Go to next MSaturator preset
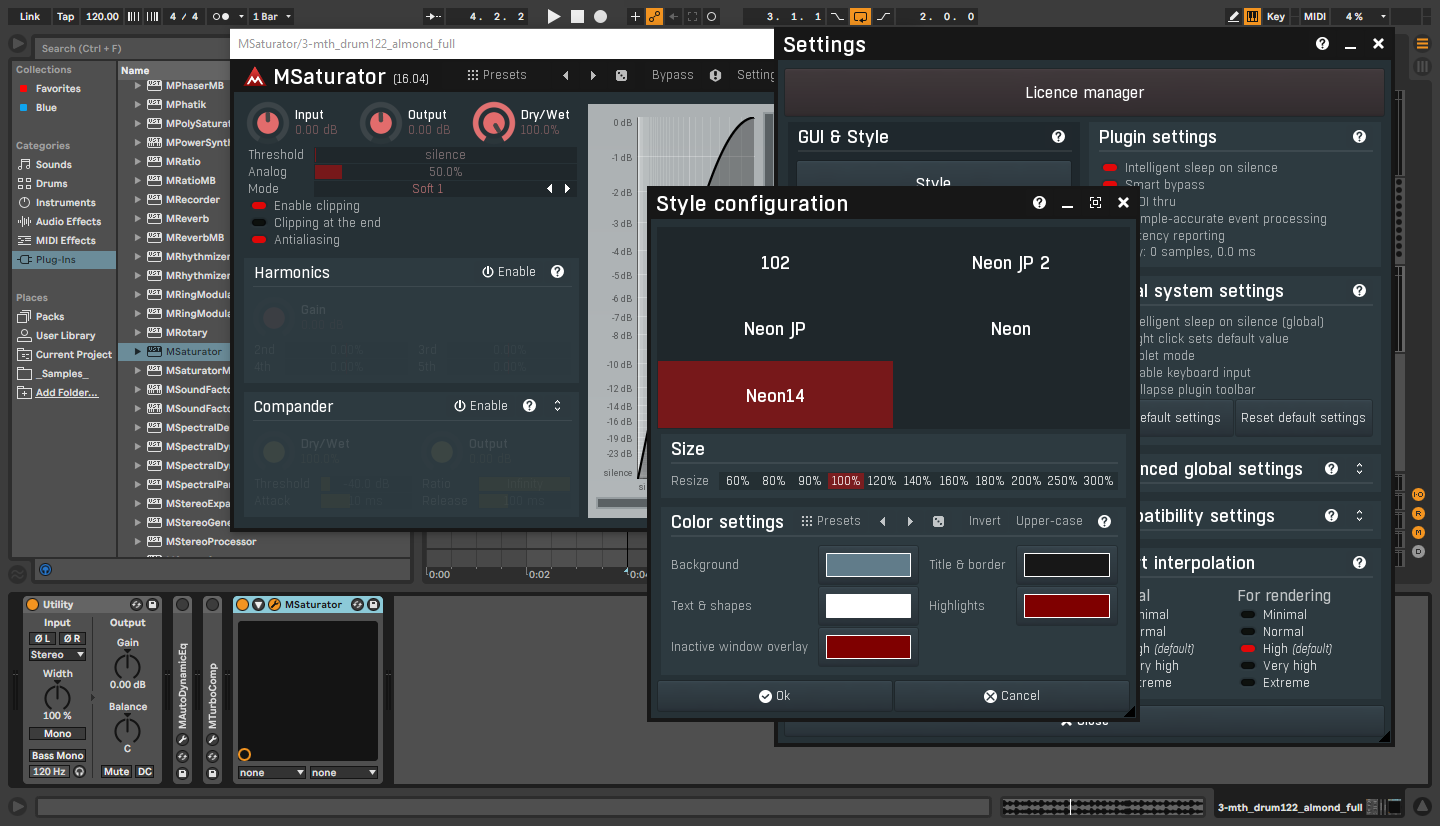Viewport: 1440px width, 826px height. 593,75
